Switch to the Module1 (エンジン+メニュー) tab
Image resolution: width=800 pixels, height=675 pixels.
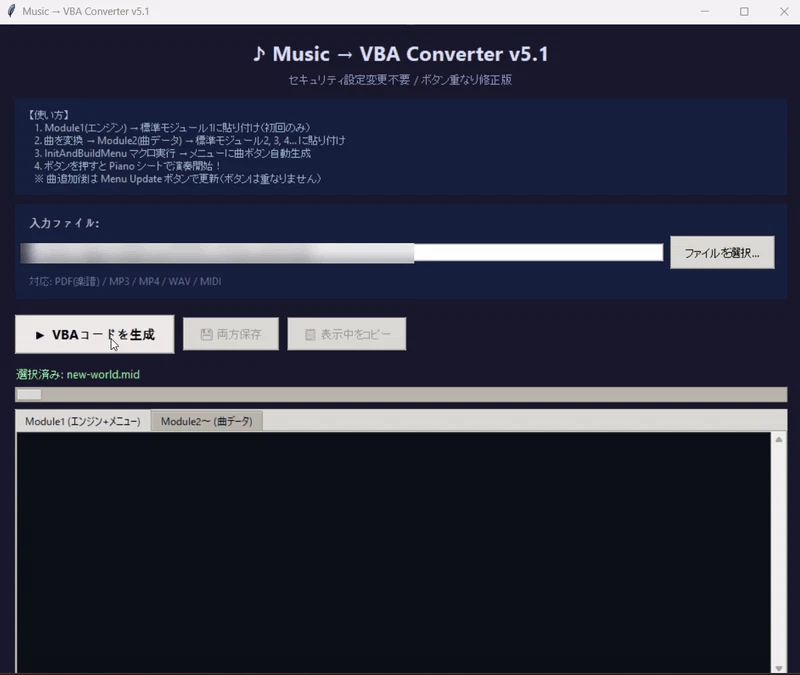pos(83,421)
